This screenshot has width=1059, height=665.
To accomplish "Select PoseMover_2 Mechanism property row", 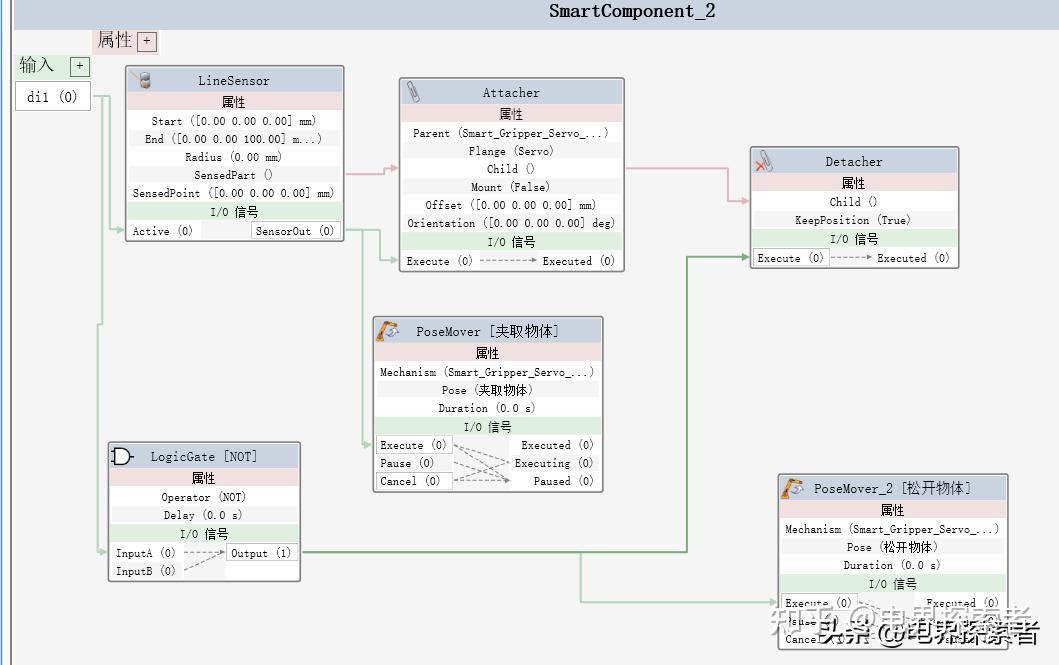I will 892,529.
